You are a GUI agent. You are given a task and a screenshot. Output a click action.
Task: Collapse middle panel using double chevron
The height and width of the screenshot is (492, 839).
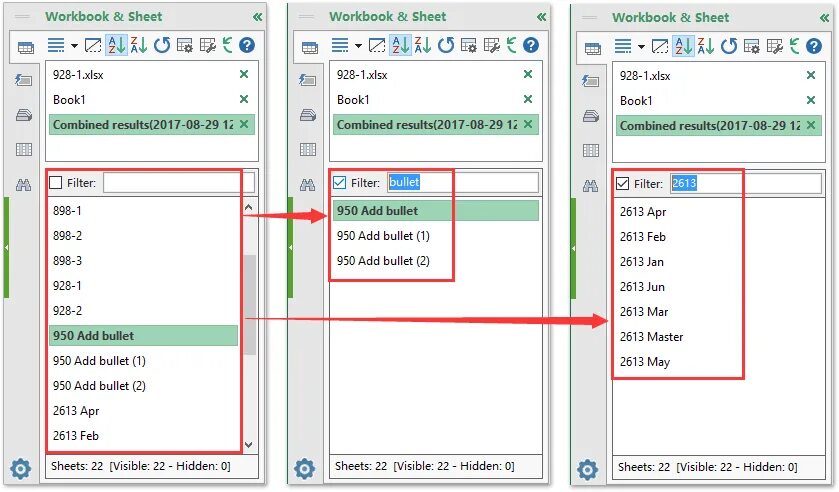pyautogui.click(x=541, y=17)
